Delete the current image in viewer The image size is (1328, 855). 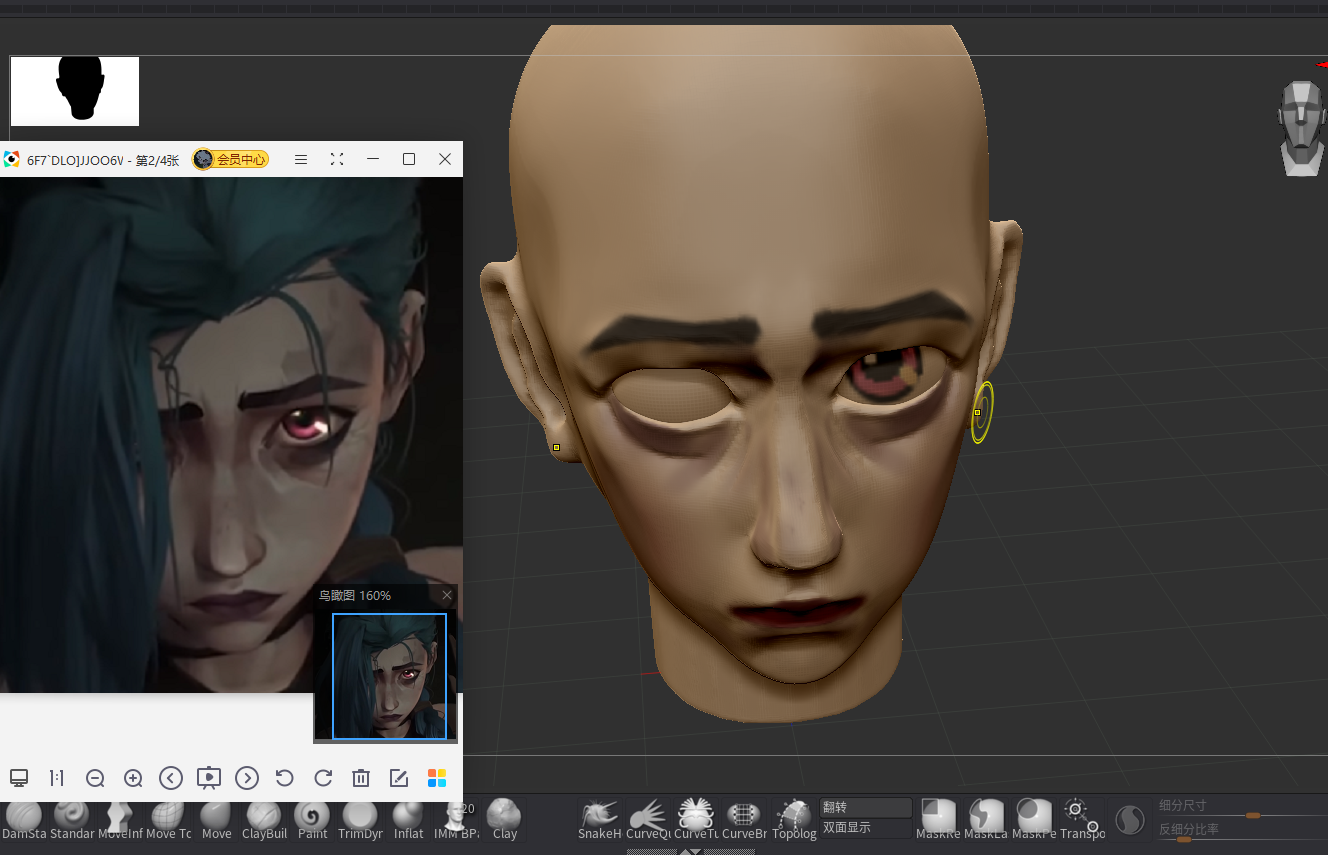click(361, 778)
